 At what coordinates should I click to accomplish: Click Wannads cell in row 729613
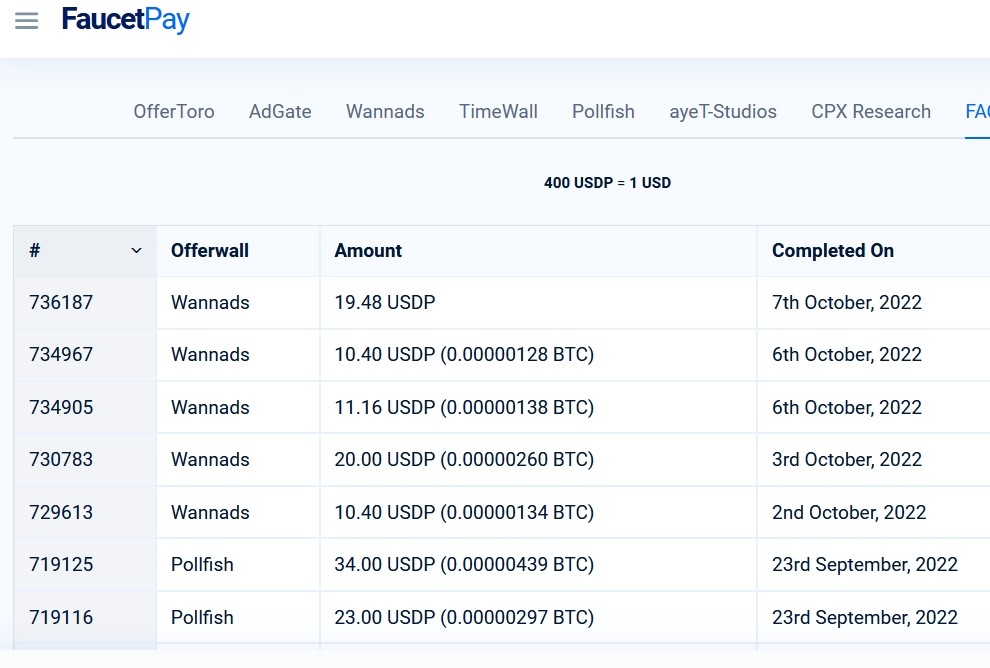pos(210,512)
